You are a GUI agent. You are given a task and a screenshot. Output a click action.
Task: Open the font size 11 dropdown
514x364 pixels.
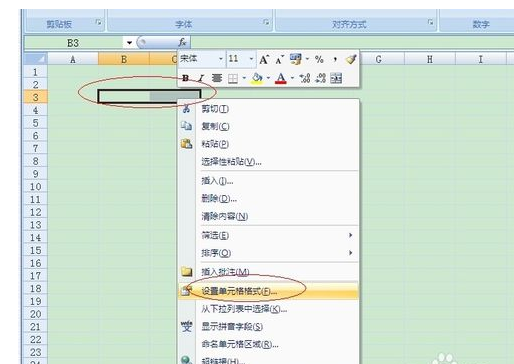tap(251, 59)
